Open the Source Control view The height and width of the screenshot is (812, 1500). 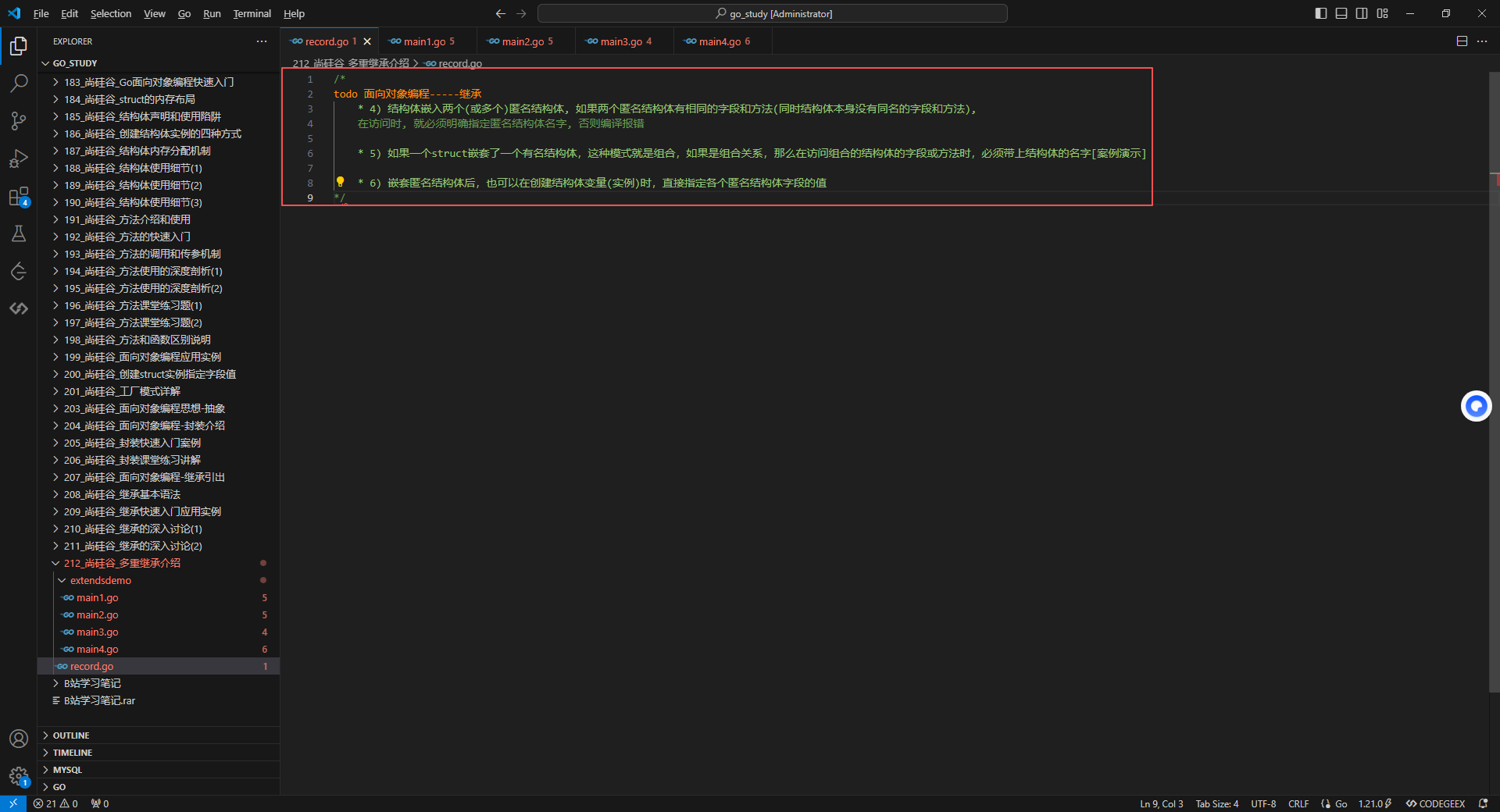point(19,121)
